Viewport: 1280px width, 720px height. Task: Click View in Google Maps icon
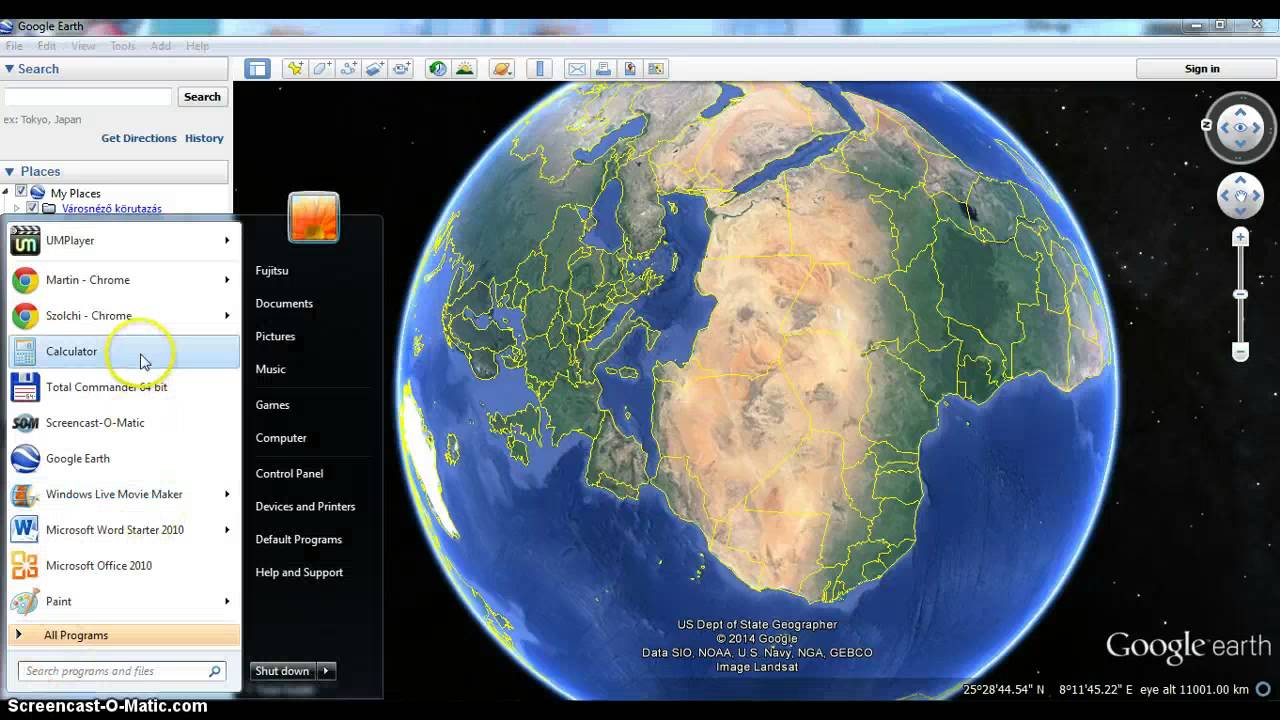pyautogui.click(x=656, y=69)
